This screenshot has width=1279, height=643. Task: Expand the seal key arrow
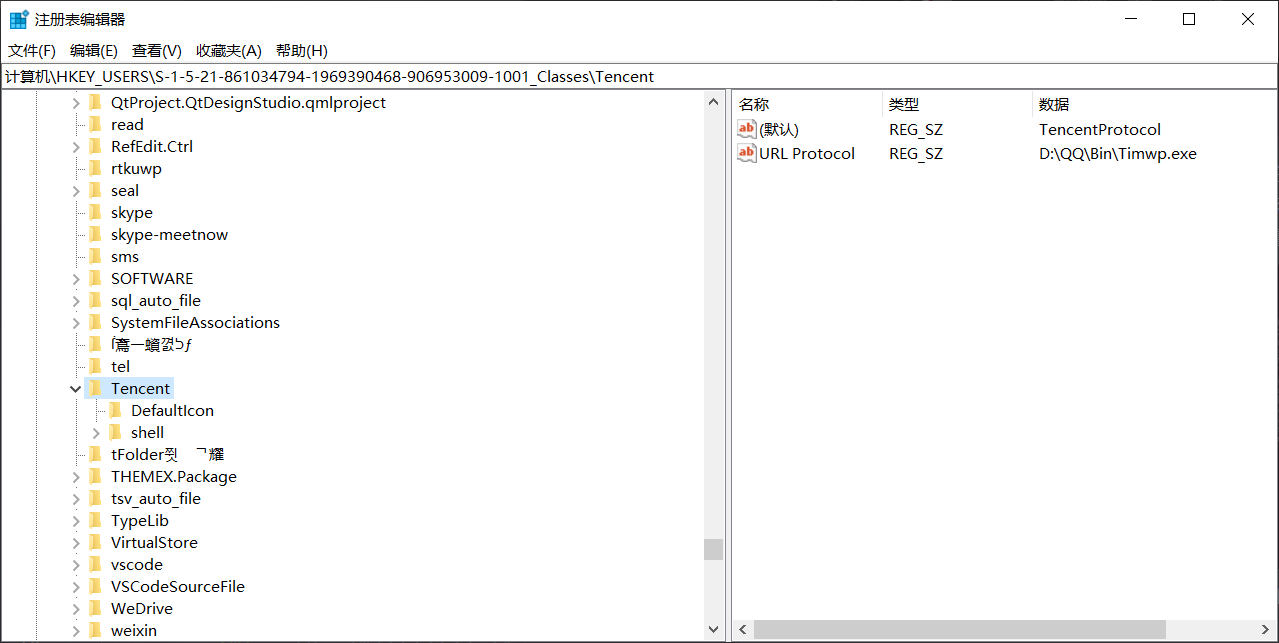click(x=76, y=191)
